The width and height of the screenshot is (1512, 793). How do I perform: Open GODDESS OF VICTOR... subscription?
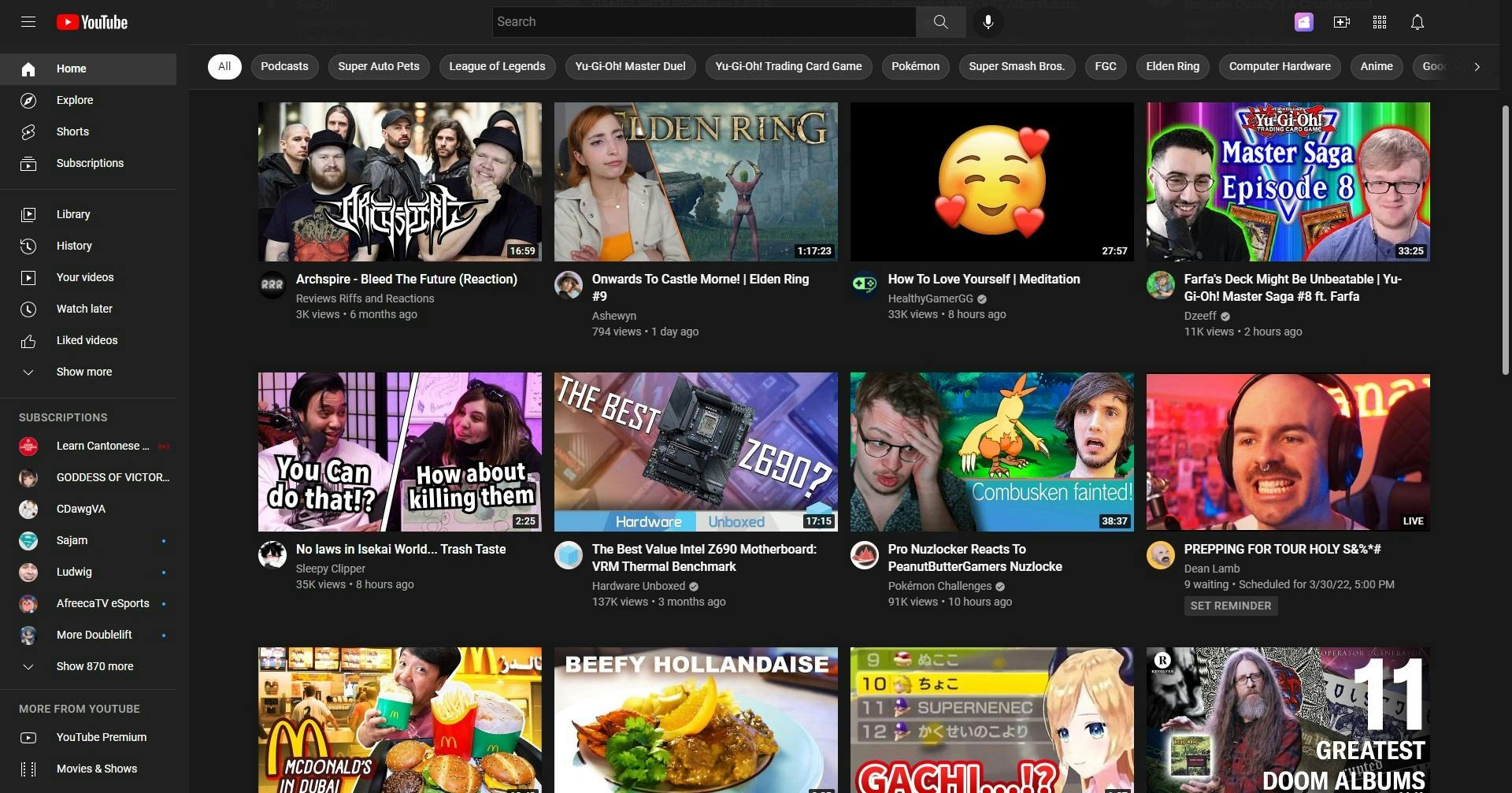tap(88, 478)
